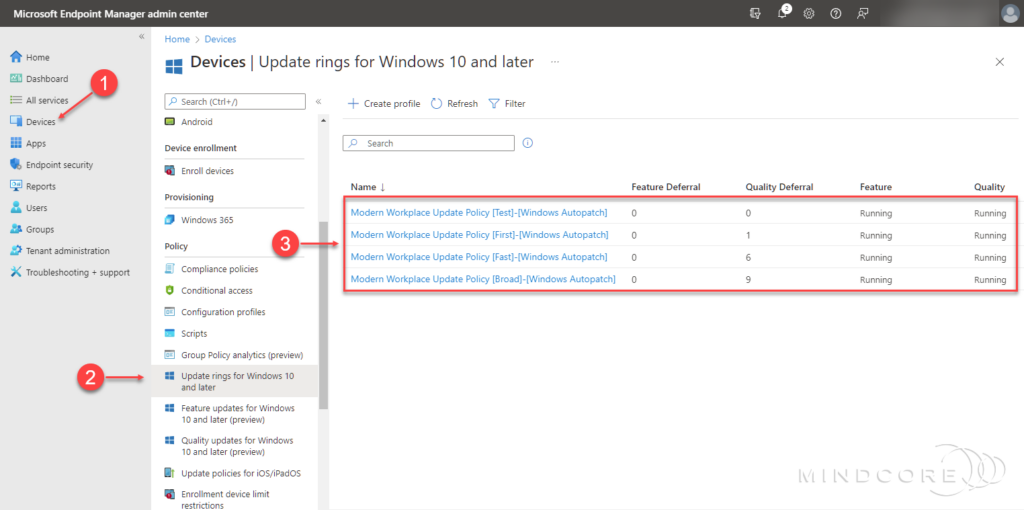Open the Modern Workplace Update Policy [First] profile
This screenshot has height=510, width=1024.
479,234
